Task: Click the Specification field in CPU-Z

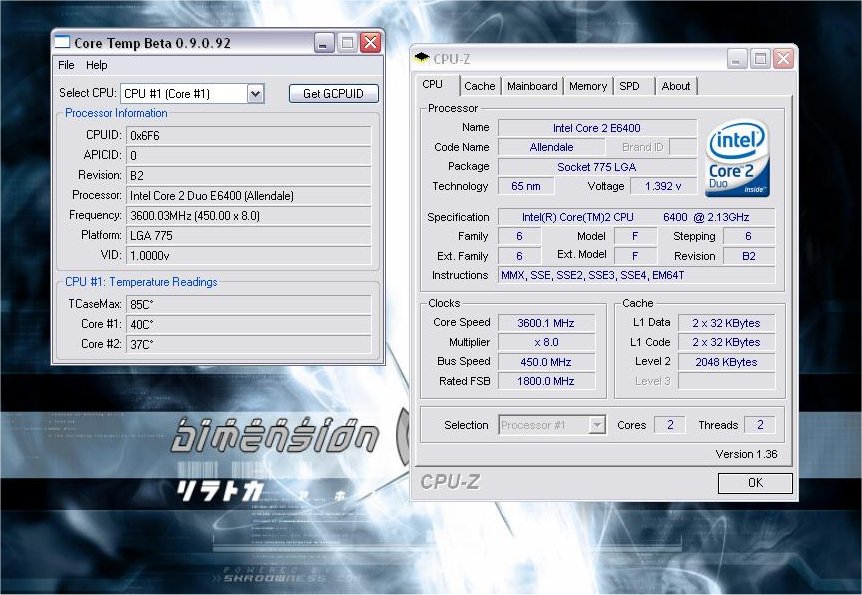Action: [x=637, y=217]
